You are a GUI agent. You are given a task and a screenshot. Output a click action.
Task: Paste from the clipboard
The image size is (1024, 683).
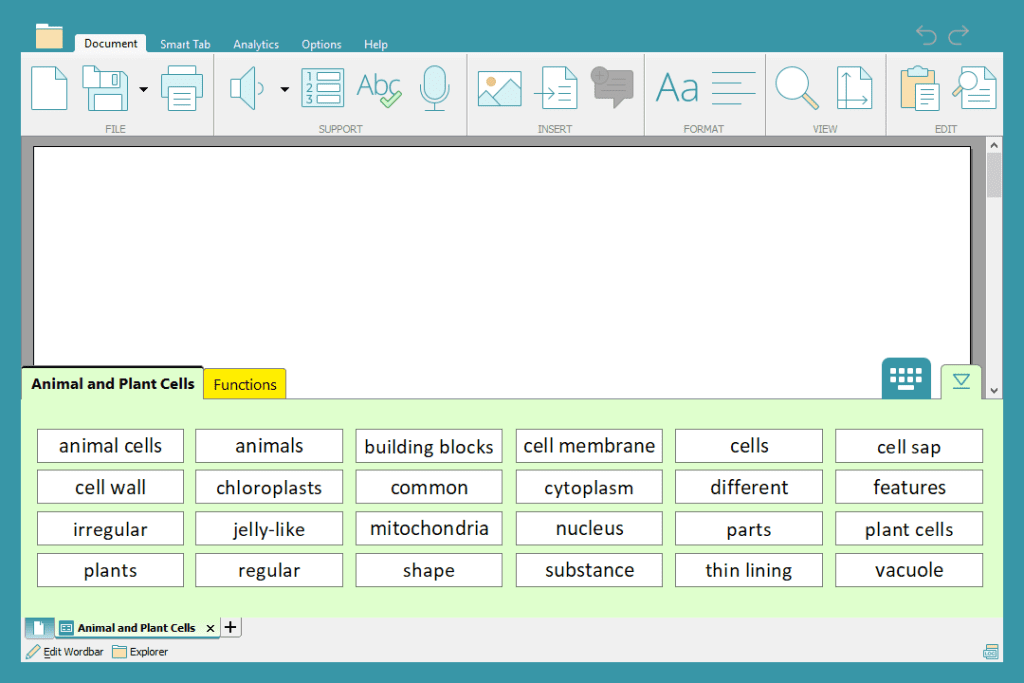pyautogui.click(x=920, y=88)
